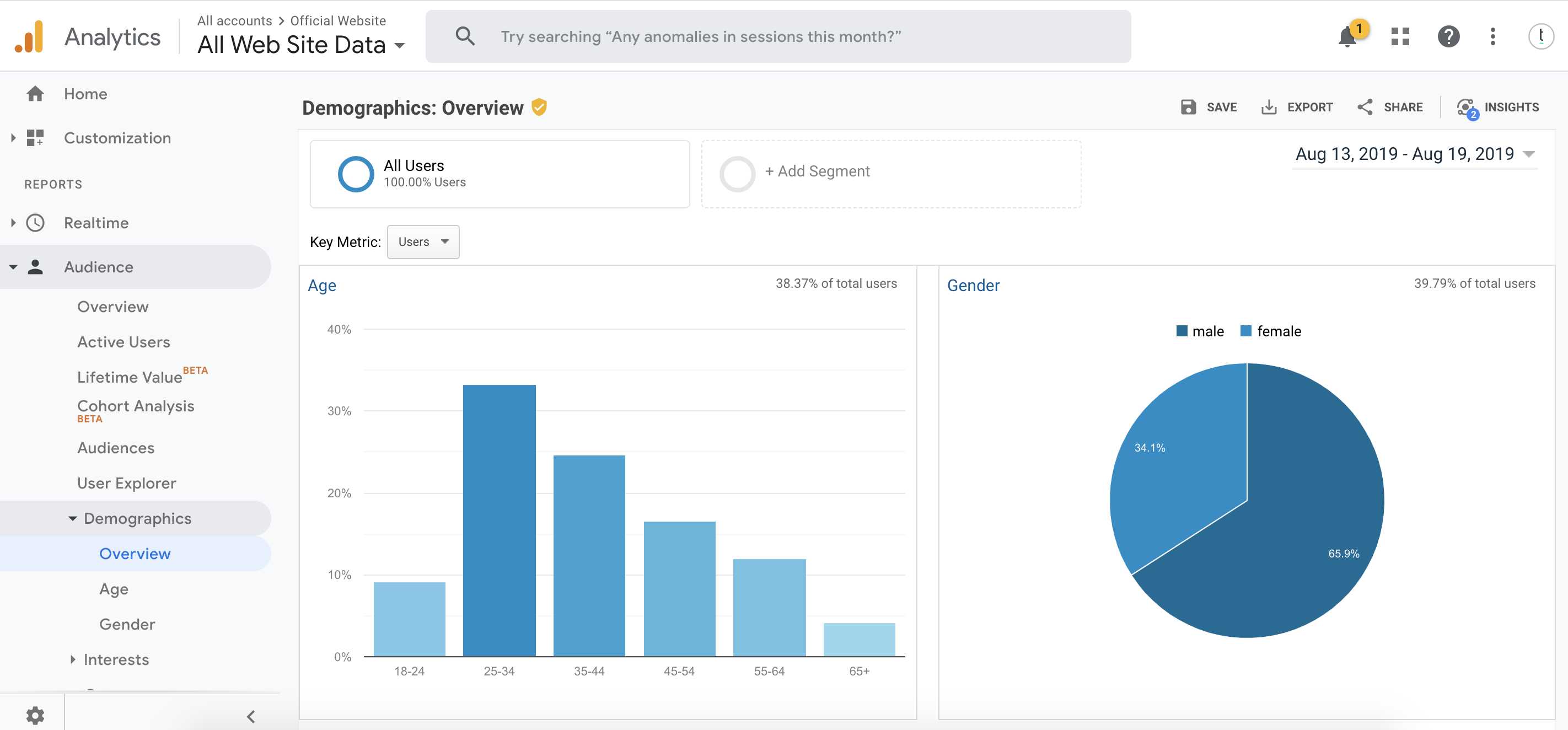This screenshot has width=1568, height=730.
Task: Open the Key Metric Users dropdown
Action: click(423, 241)
